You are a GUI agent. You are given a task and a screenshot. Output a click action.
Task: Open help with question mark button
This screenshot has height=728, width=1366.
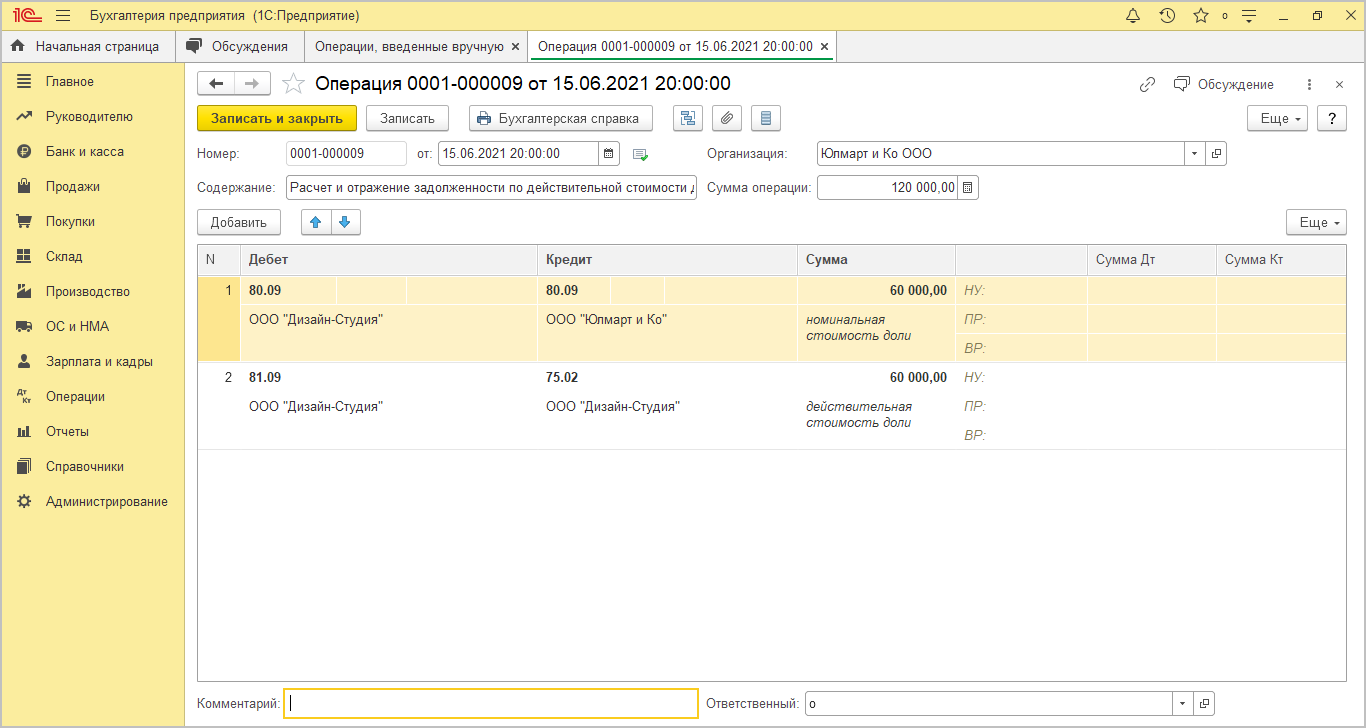tap(1331, 118)
